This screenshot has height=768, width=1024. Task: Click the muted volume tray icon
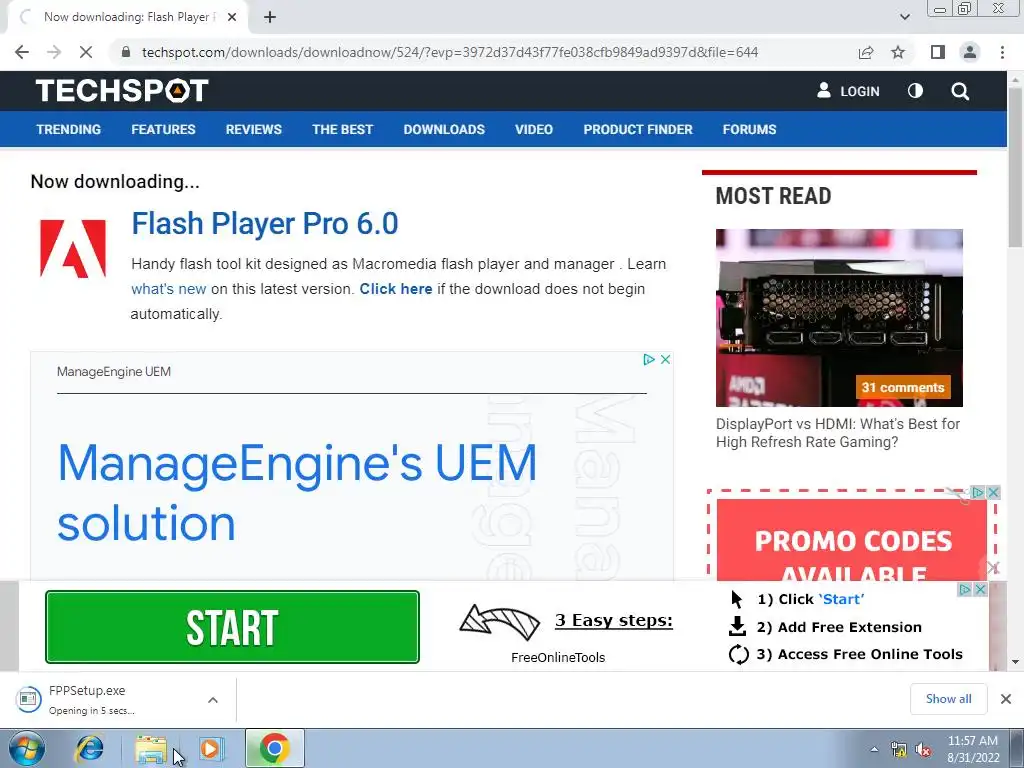923,750
